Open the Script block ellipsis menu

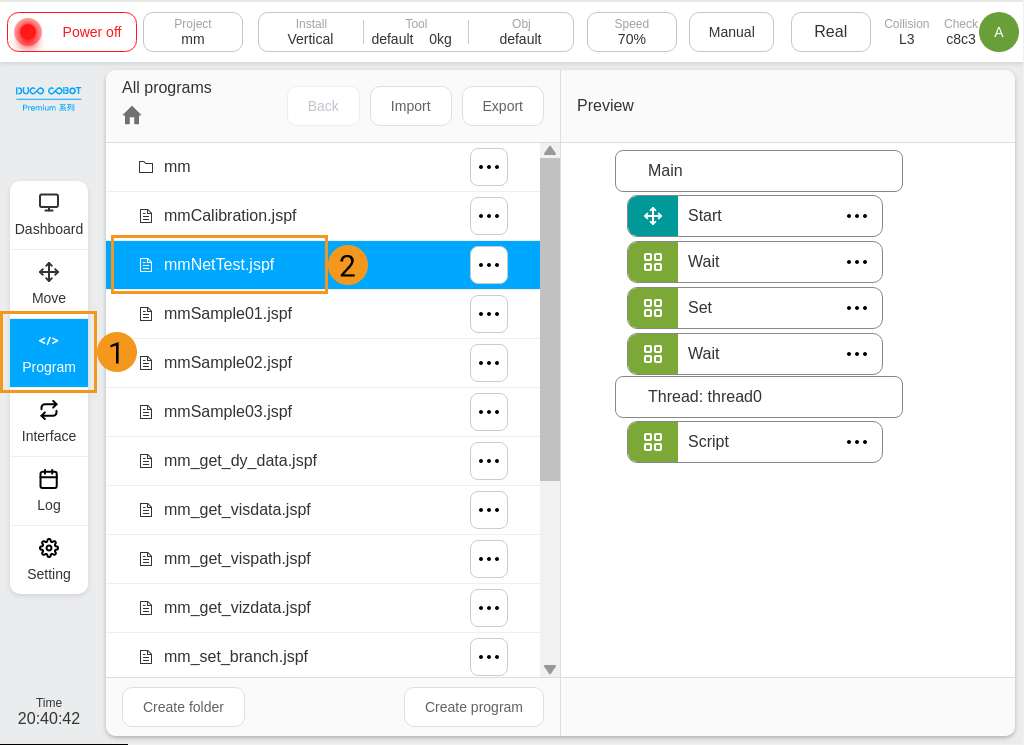point(857,442)
